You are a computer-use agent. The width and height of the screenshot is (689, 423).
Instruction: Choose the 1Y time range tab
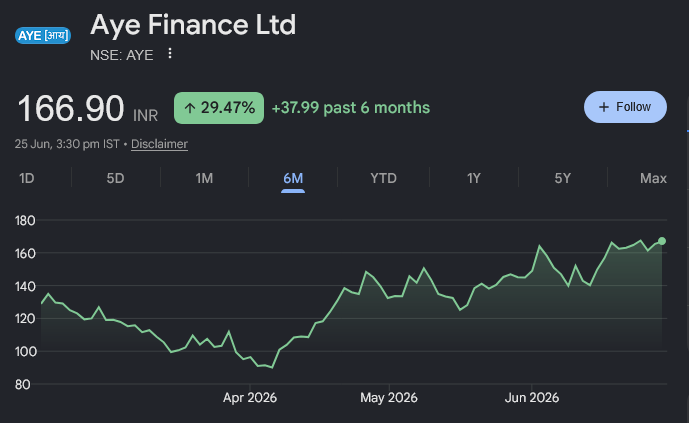[473, 178]
